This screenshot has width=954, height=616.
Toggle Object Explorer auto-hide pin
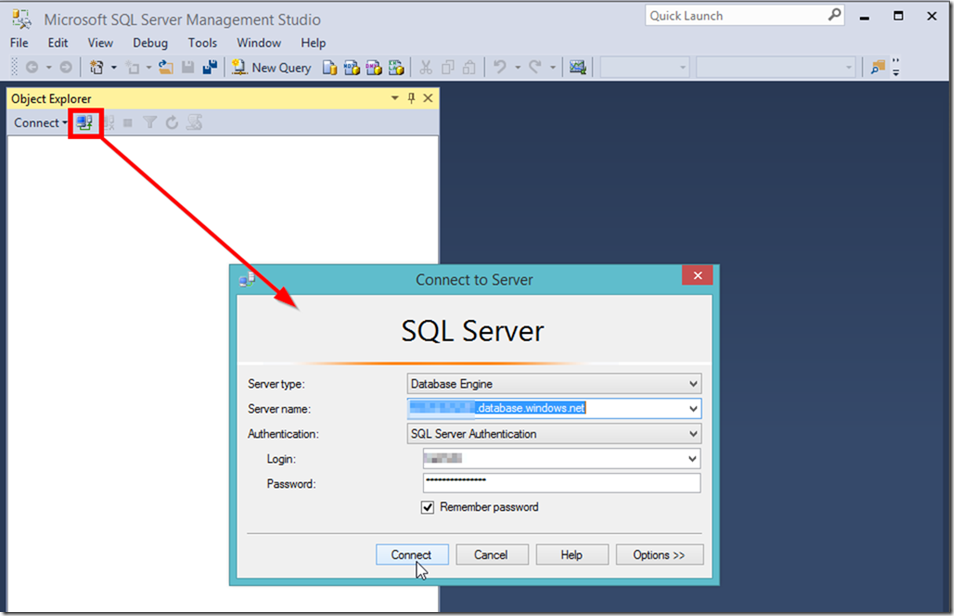point(411,98)
